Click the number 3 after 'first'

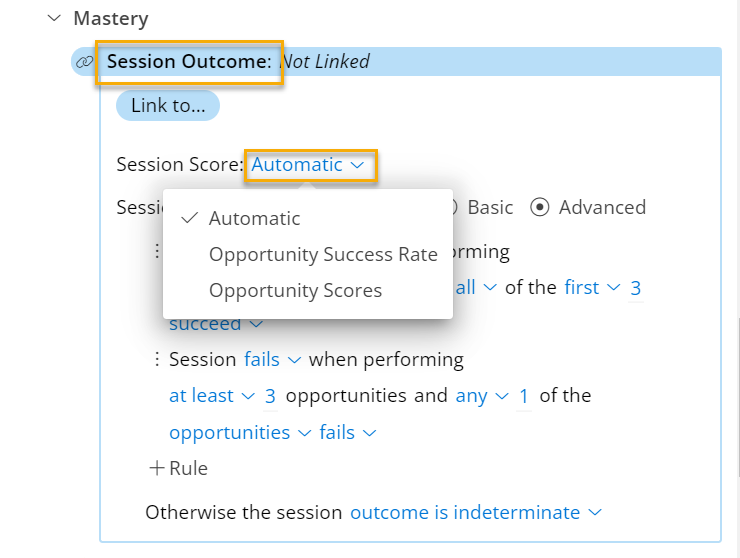(635, 288)
